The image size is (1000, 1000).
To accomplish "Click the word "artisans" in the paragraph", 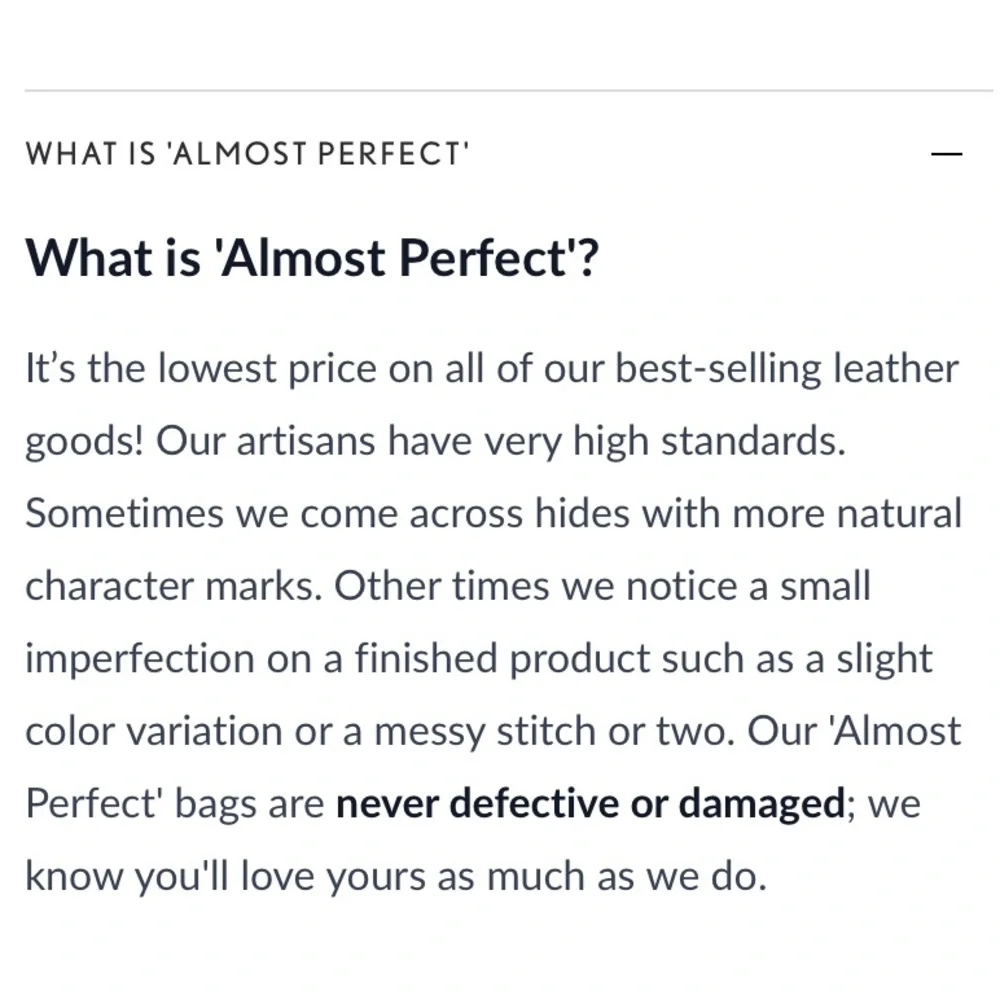I will [x=305, y=441].
